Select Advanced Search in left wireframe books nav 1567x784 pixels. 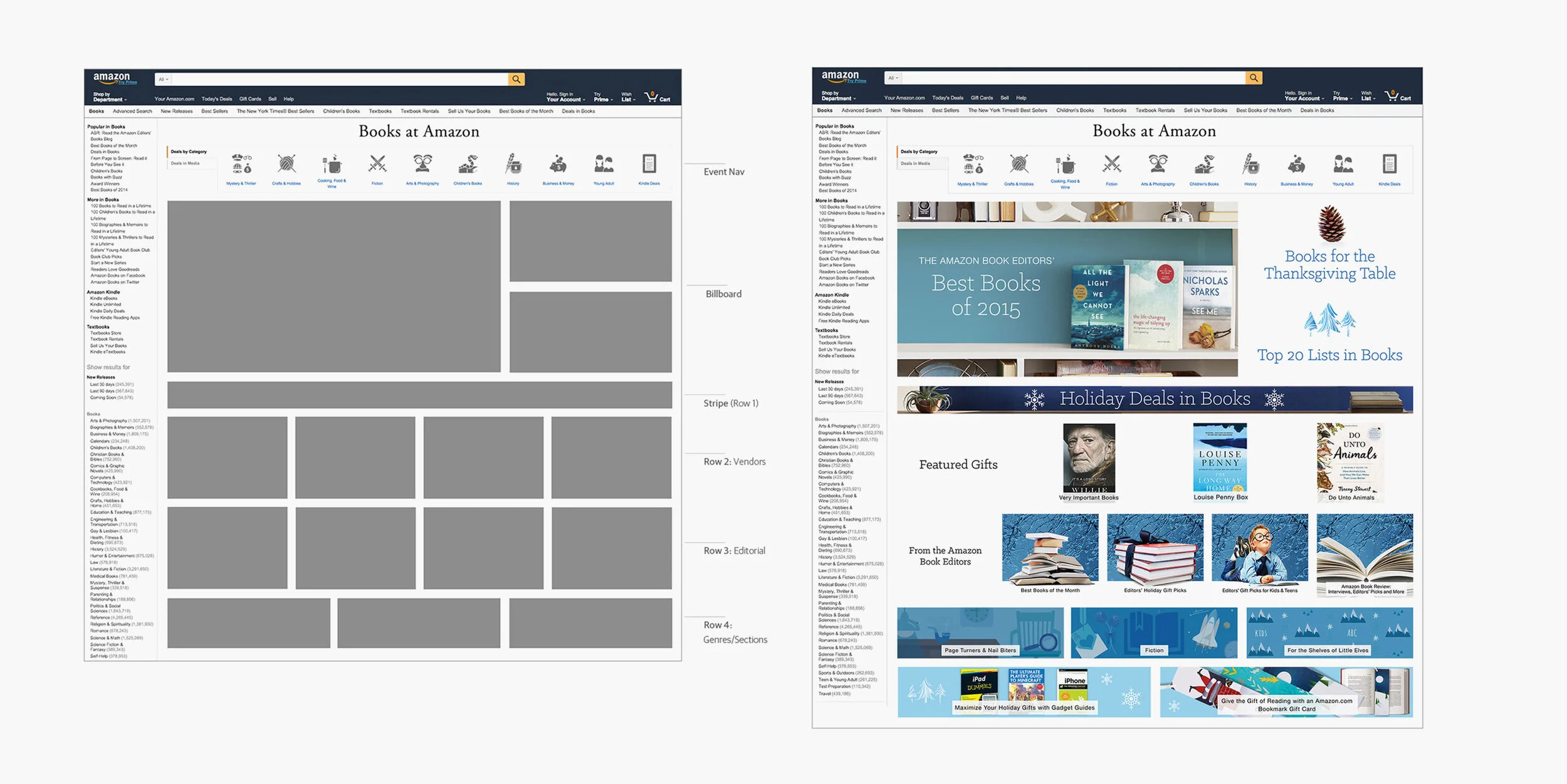pos(132,111)
